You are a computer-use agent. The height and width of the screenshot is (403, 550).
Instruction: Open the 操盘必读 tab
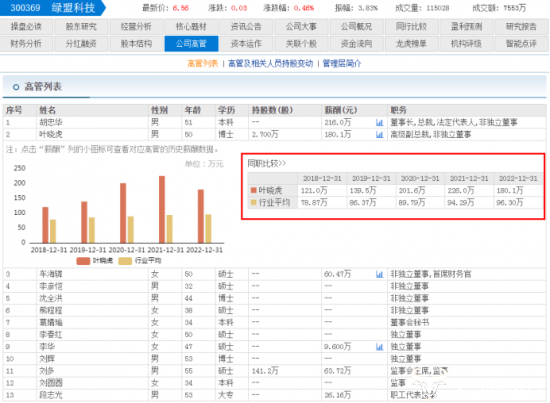pos(26,27)
